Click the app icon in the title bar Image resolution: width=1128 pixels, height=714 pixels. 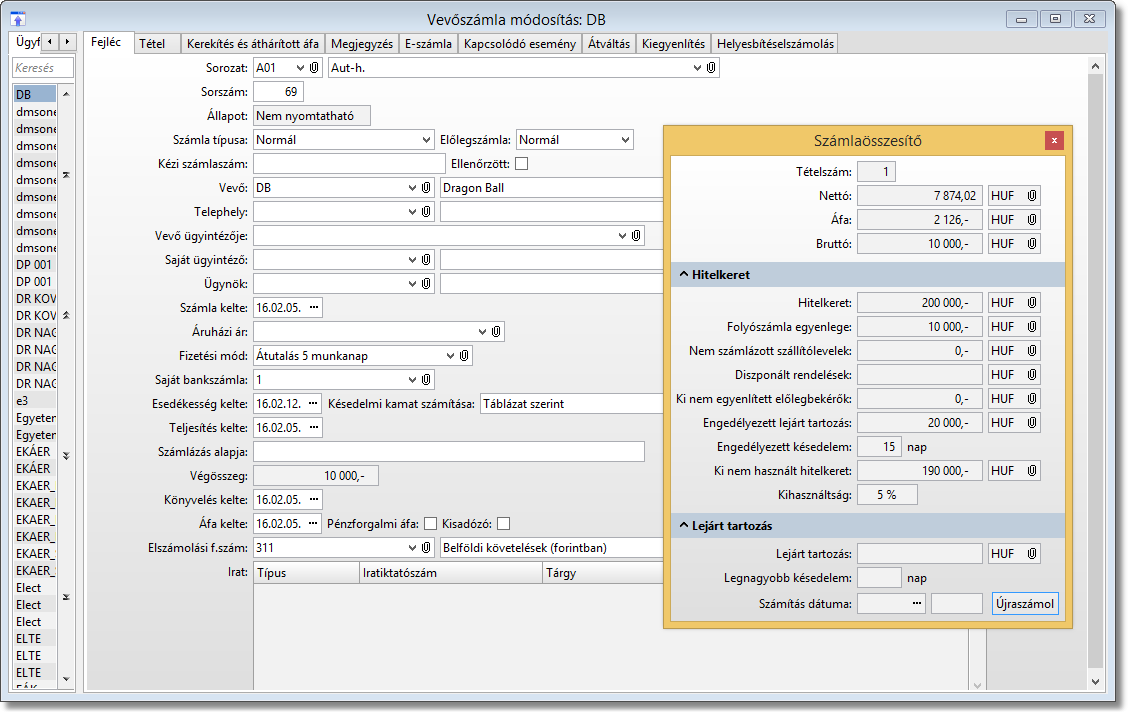pos(17,19)
